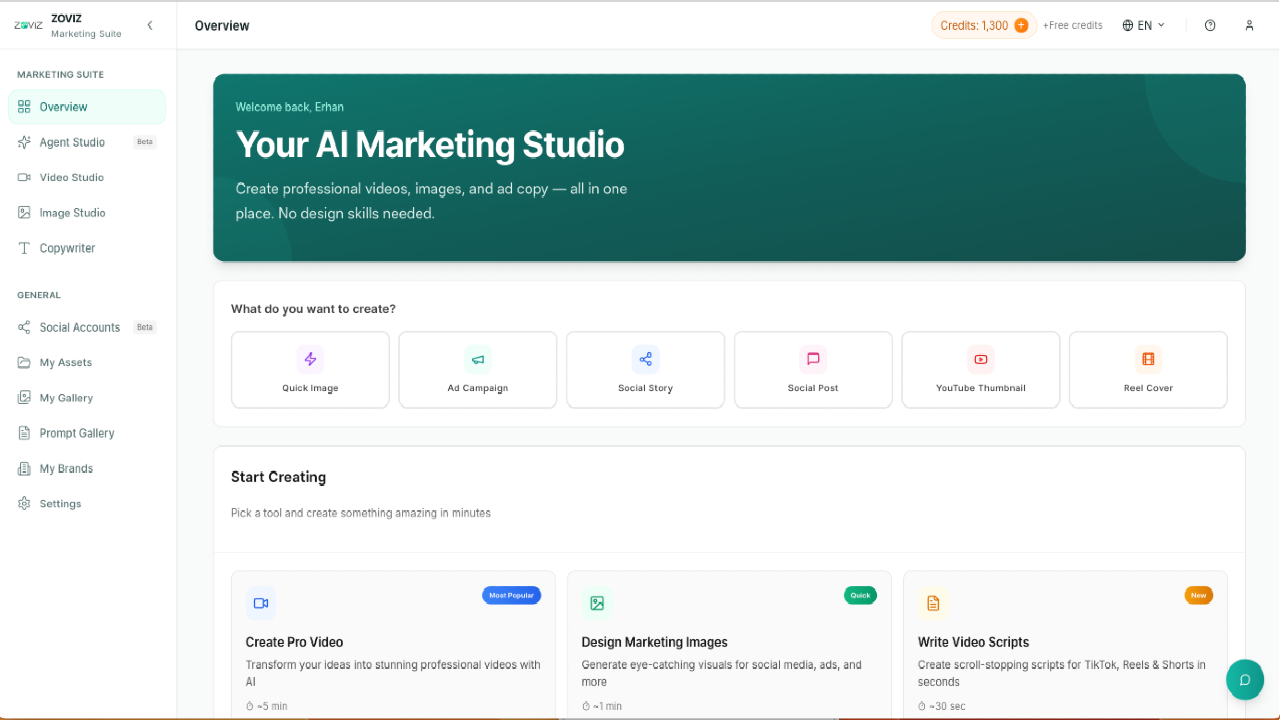Click the Design Marketing Images picture icon

click(597, 603)
